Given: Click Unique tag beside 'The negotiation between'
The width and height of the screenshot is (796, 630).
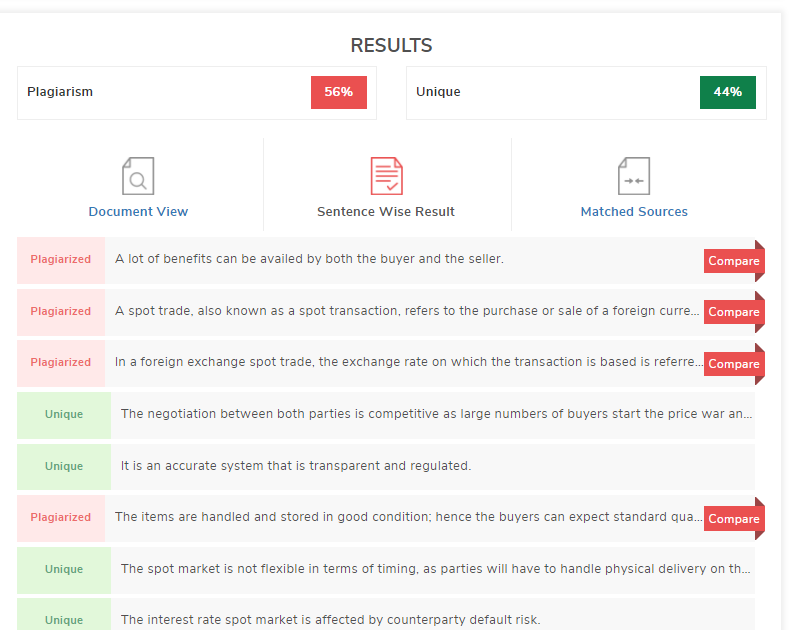Looking at the screenshot, I should pyautogui.click(x=64, y=415).
